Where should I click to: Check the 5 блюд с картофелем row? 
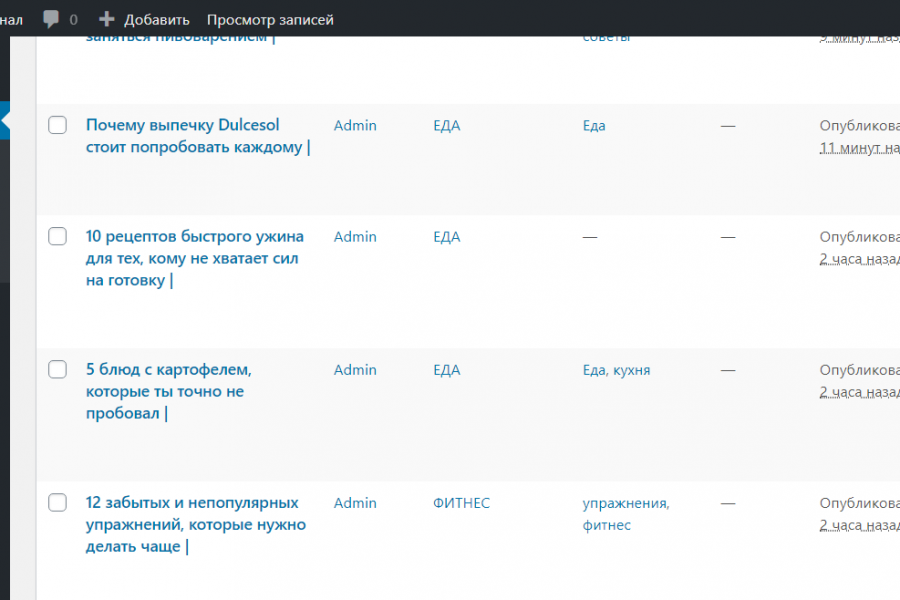[58, 369]
